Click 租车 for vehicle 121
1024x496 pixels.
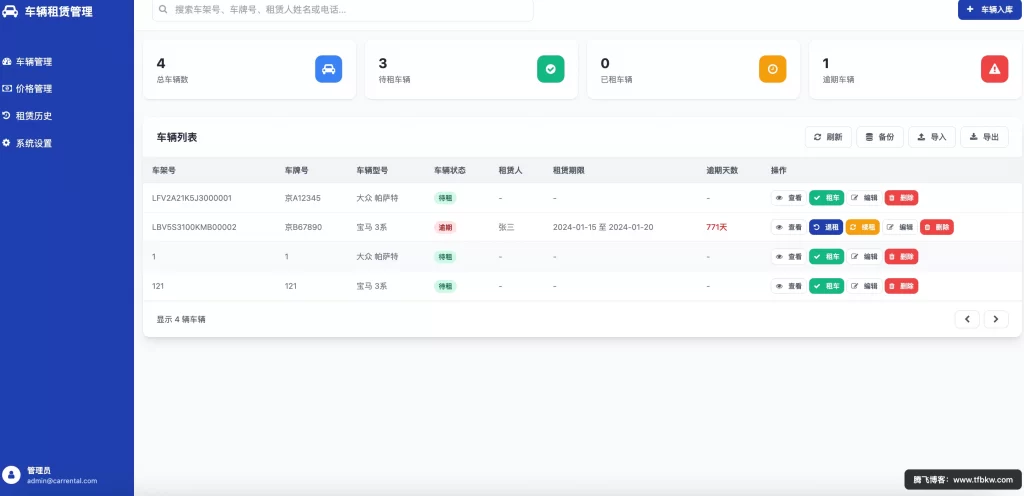(x=827, y=286)
